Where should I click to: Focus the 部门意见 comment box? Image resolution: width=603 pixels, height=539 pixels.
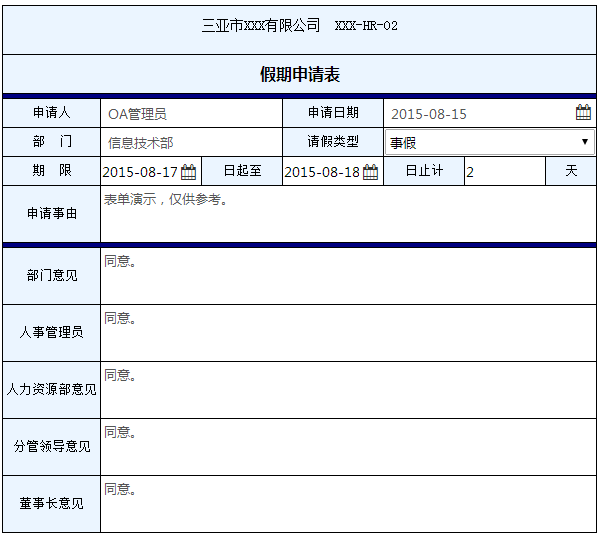point(346,275)
